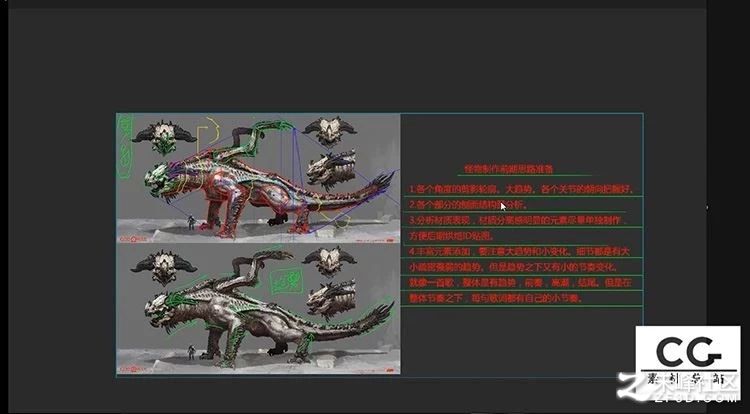Click the title line 怪物制作前期思路准备

tap(508, 169)
